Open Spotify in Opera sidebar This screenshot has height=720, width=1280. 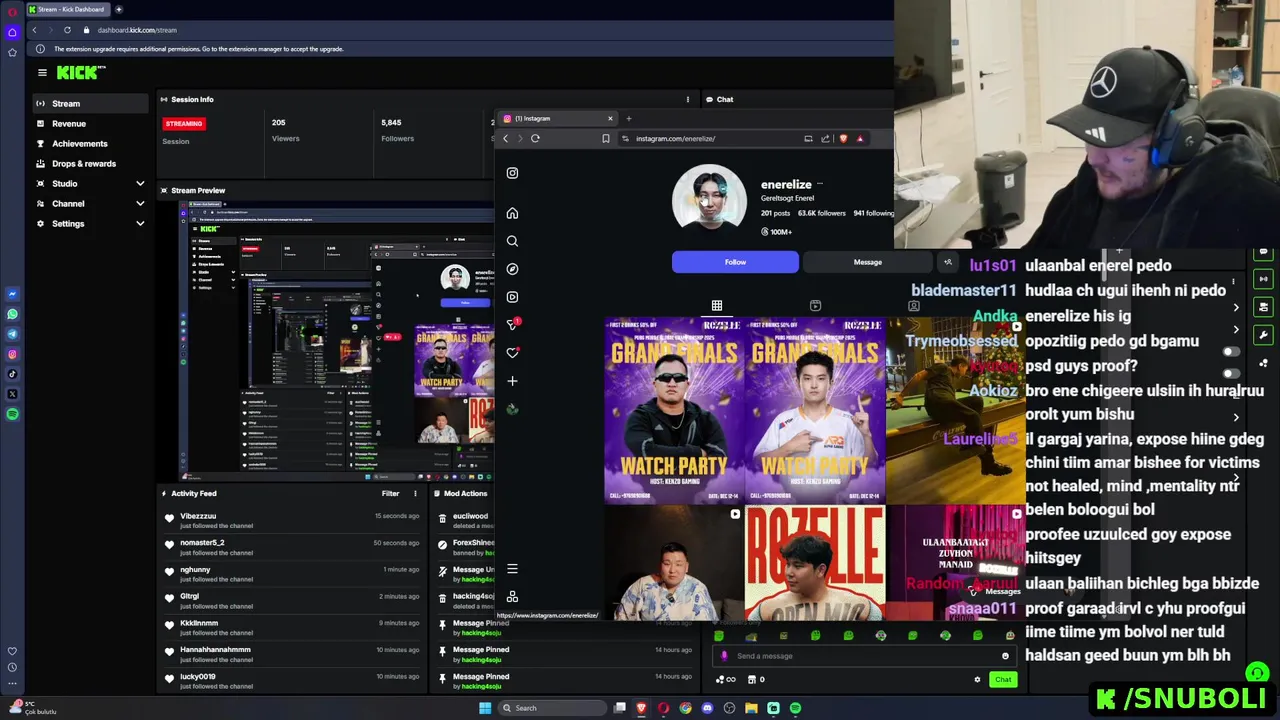click(12, 414)
